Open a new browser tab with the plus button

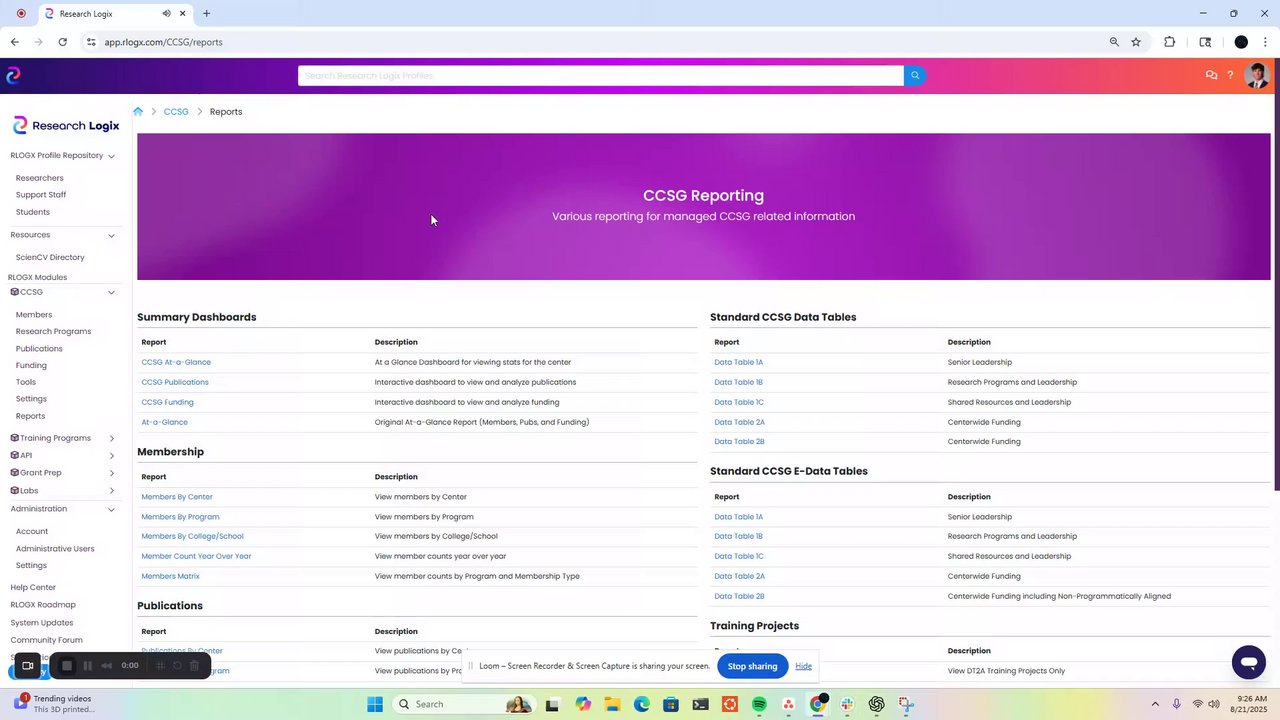point(207,14)
